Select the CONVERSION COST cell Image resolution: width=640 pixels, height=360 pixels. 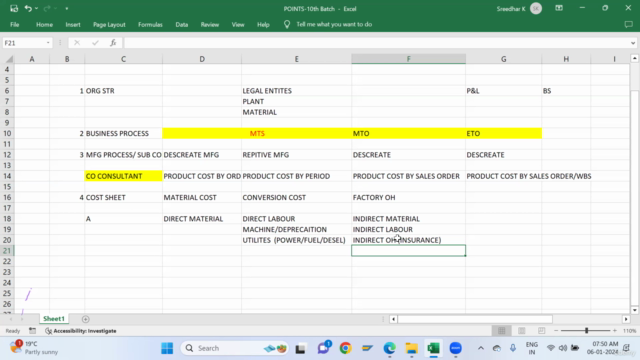[x=296, y=197]
